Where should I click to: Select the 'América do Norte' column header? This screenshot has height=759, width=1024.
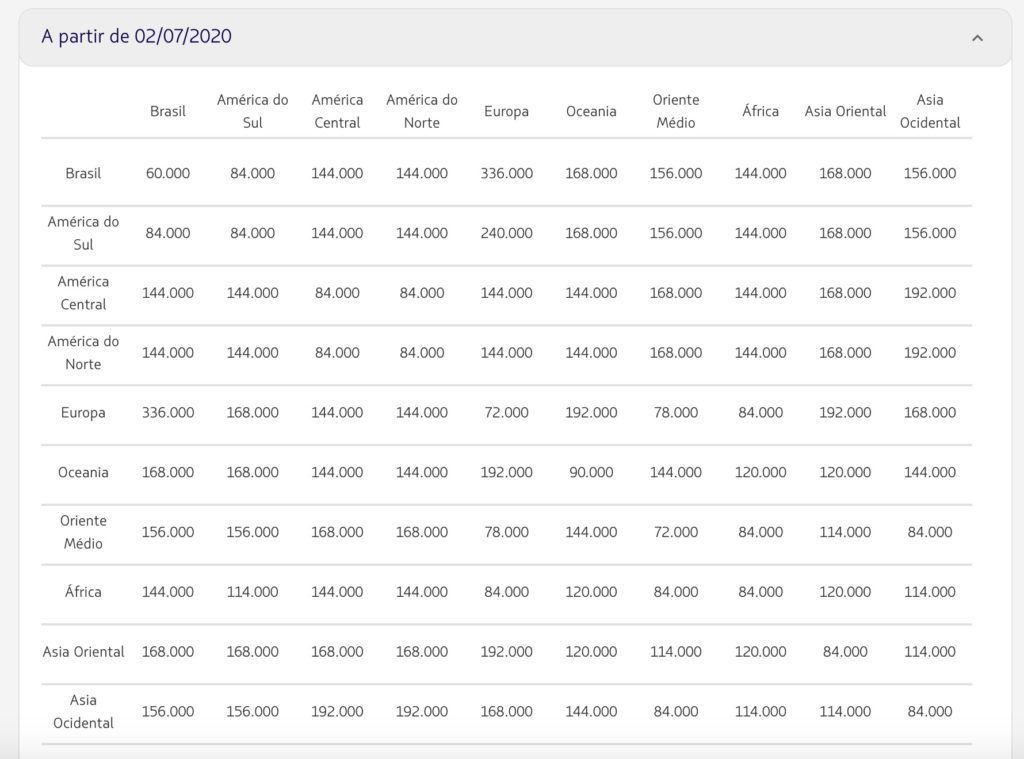422,111
